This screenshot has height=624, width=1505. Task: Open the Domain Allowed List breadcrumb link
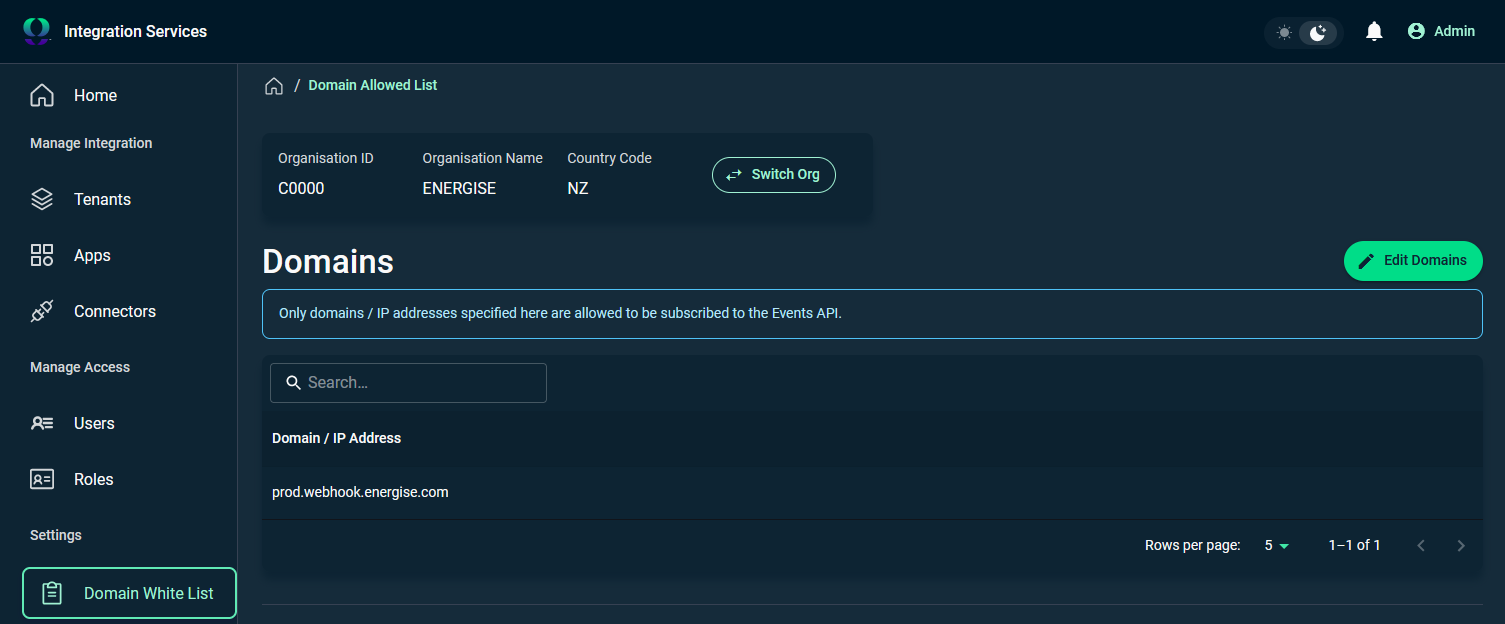tap(372, 85)
